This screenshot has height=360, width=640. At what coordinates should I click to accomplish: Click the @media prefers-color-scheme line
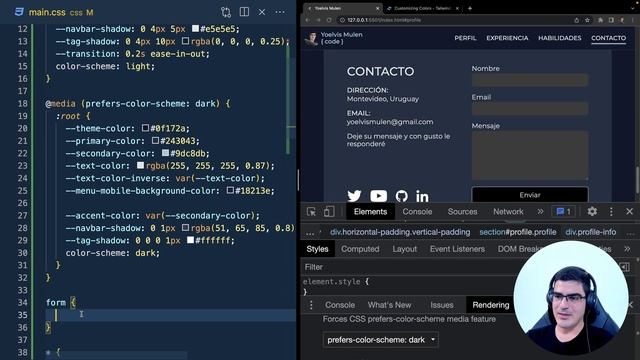(x=138, y=103)
